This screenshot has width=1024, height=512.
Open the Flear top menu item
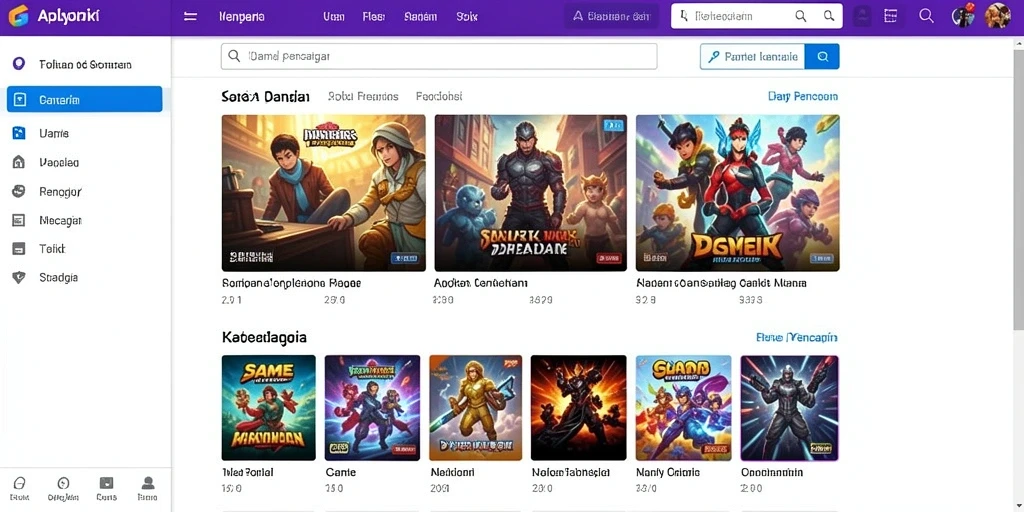(374, 17)
